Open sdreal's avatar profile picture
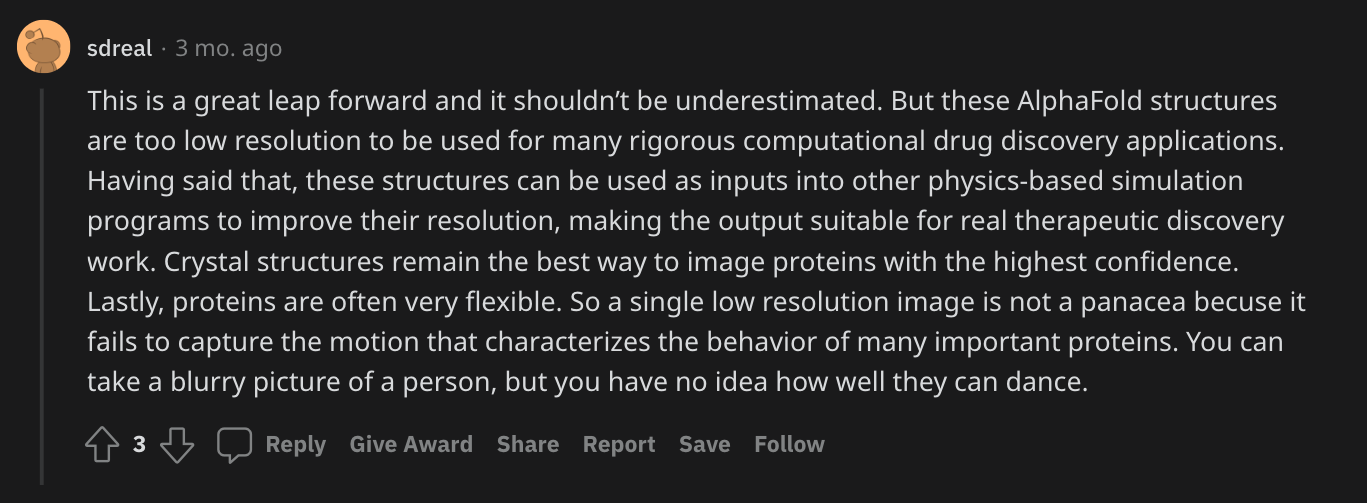1367x503 pixels. pos(43,47)
